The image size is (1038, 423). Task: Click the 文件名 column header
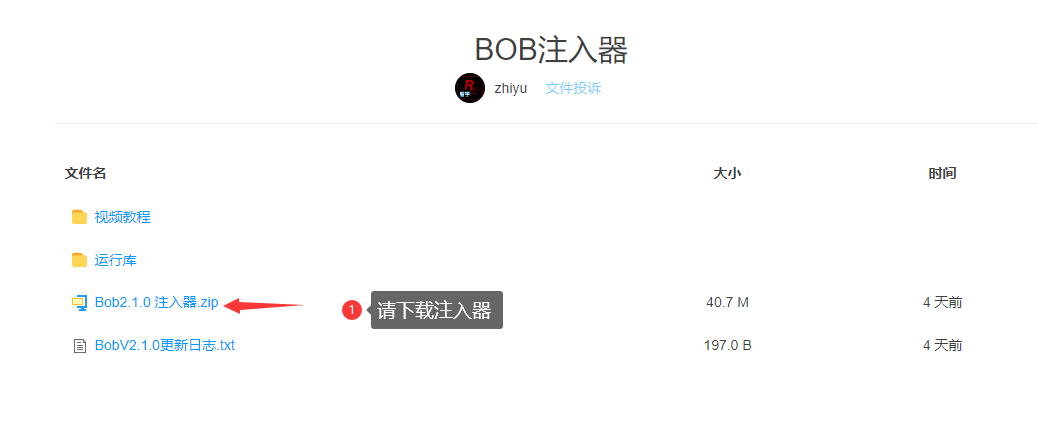tap(85, 173)
